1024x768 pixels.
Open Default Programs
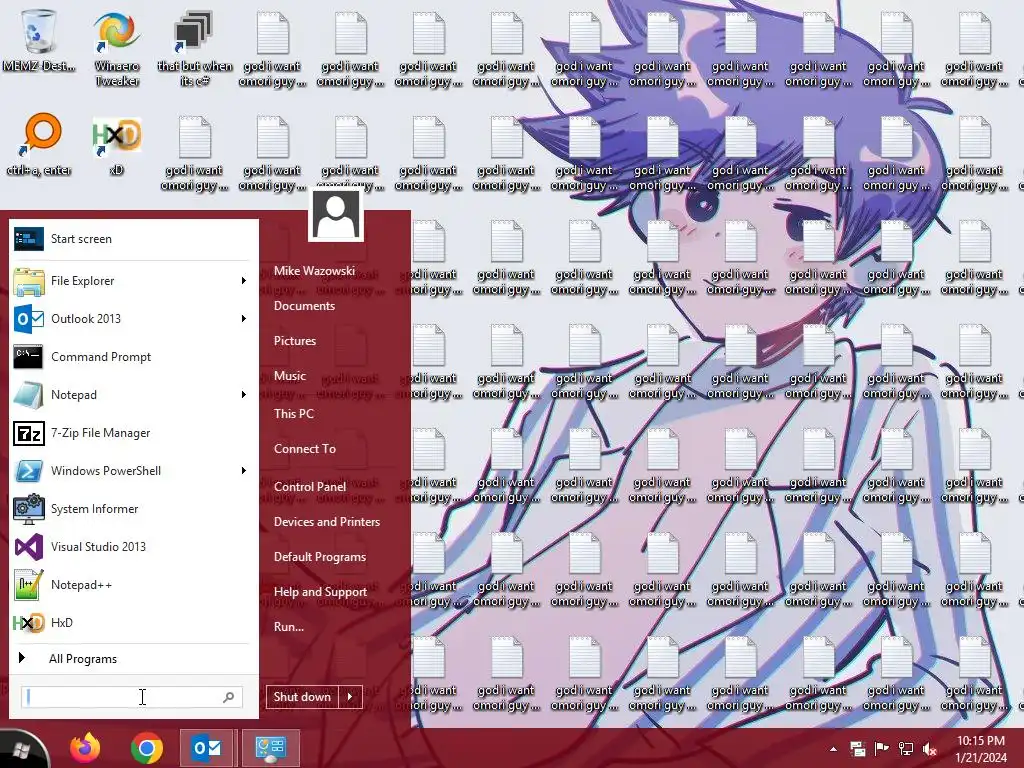pos(320,557)
